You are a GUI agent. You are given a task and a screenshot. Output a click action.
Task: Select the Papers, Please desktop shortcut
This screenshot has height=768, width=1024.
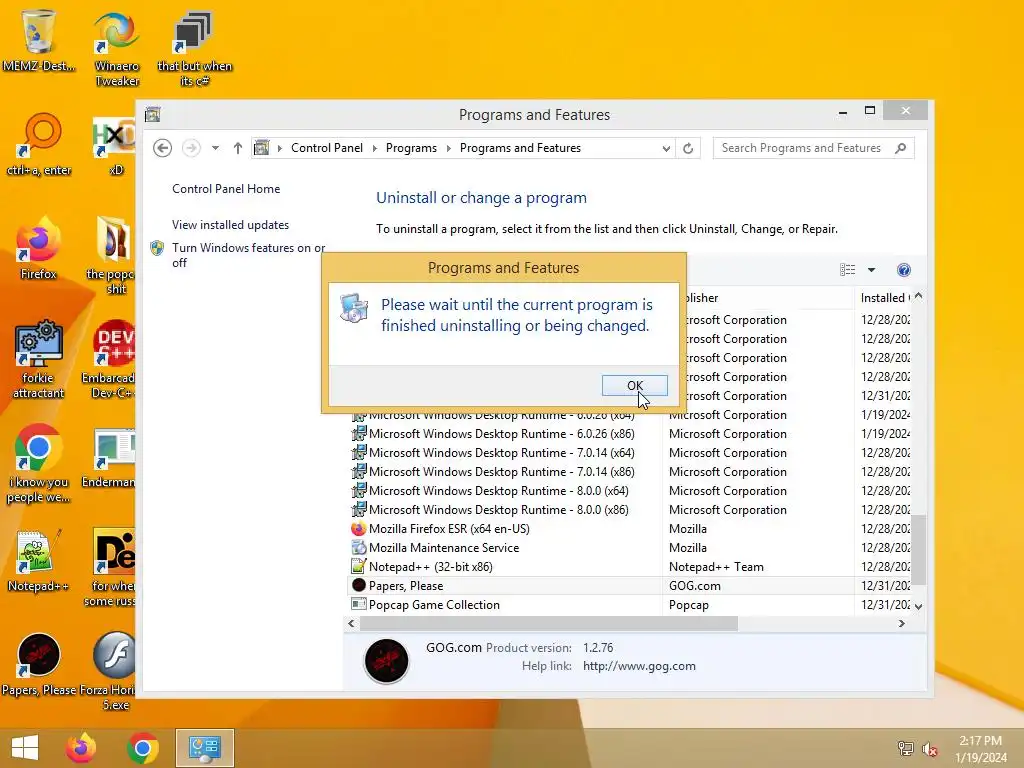(x=39, y=664)
